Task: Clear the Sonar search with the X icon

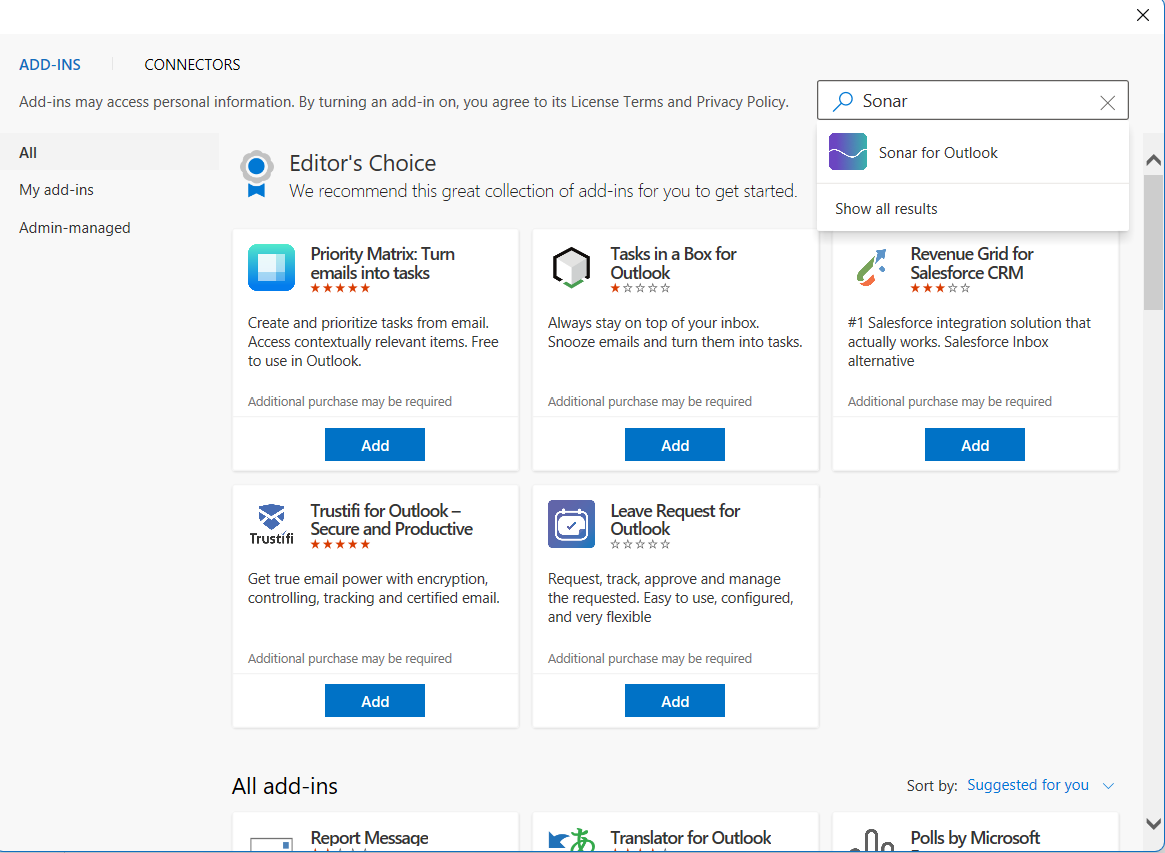Action: coord(1107,102)
